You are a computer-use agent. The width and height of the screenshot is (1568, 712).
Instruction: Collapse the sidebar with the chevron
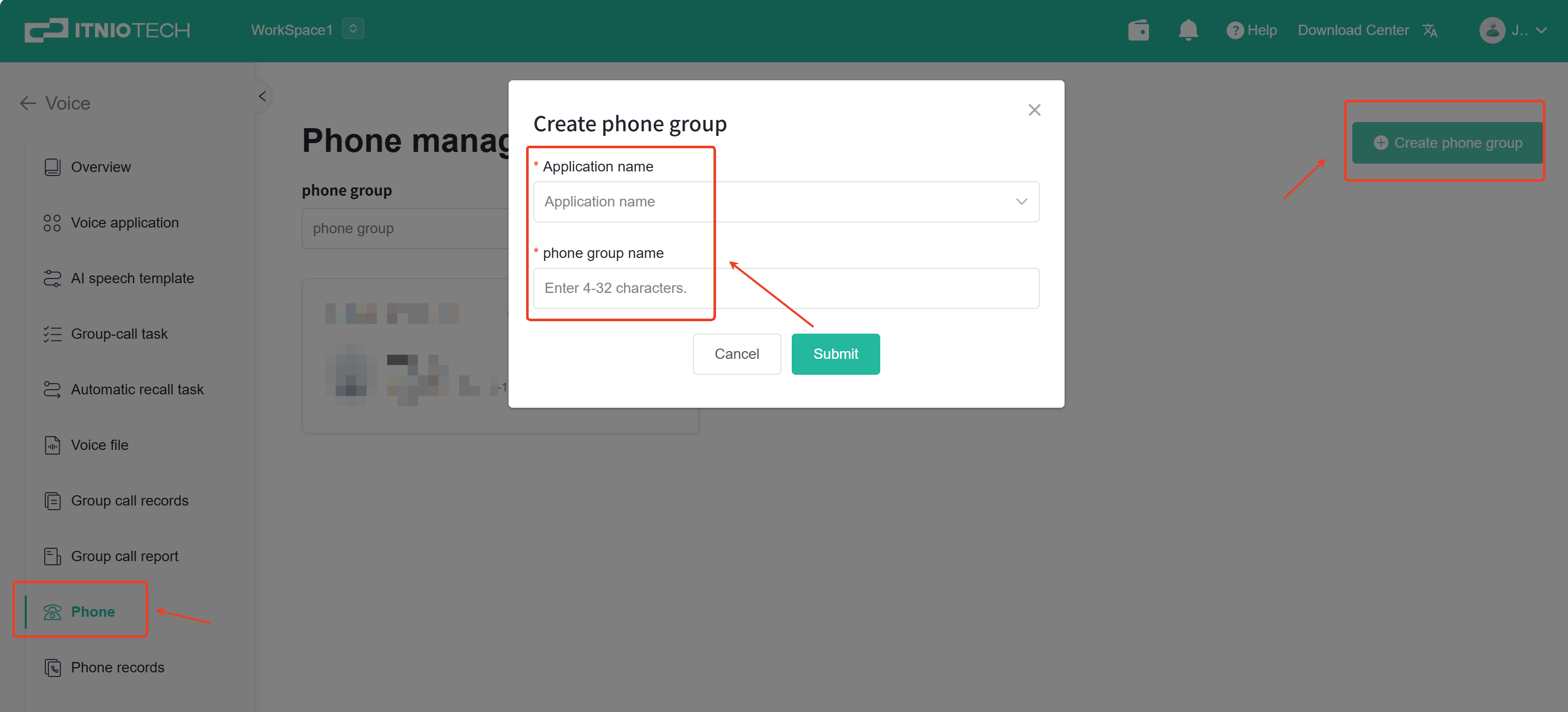pos(263,96)
